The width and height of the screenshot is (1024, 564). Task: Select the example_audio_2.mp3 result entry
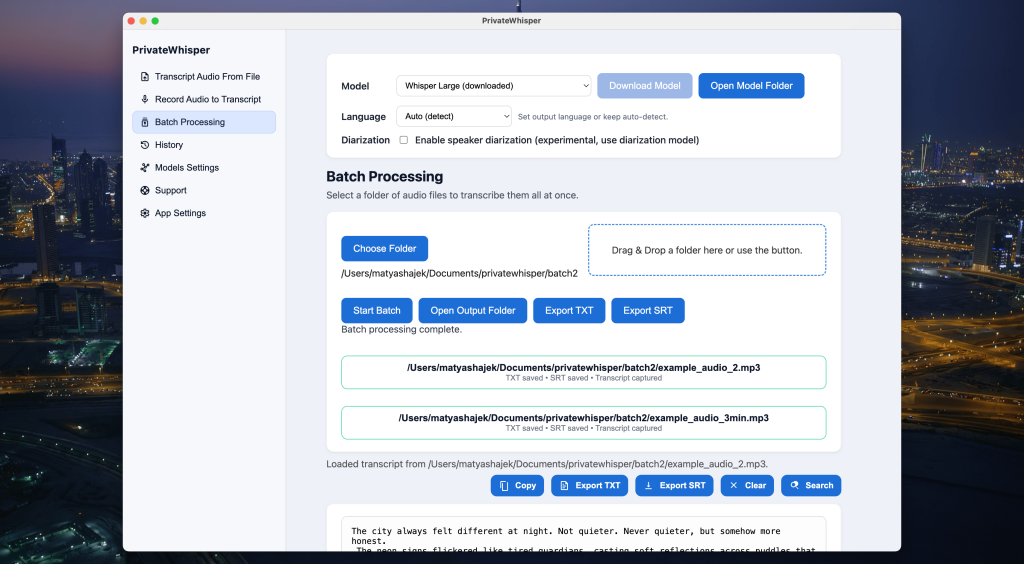click(583, 372)
